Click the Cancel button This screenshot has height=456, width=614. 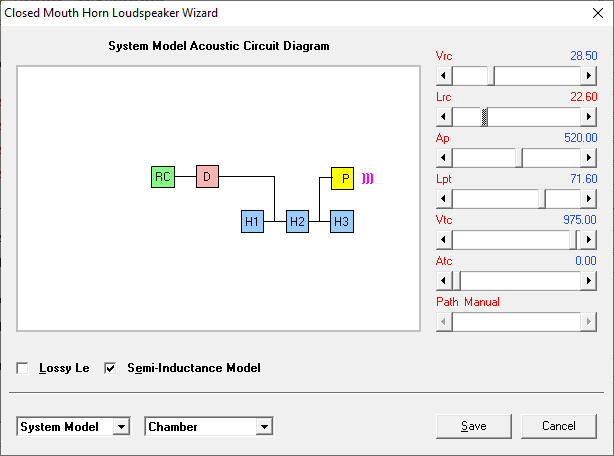pos(559,426)
